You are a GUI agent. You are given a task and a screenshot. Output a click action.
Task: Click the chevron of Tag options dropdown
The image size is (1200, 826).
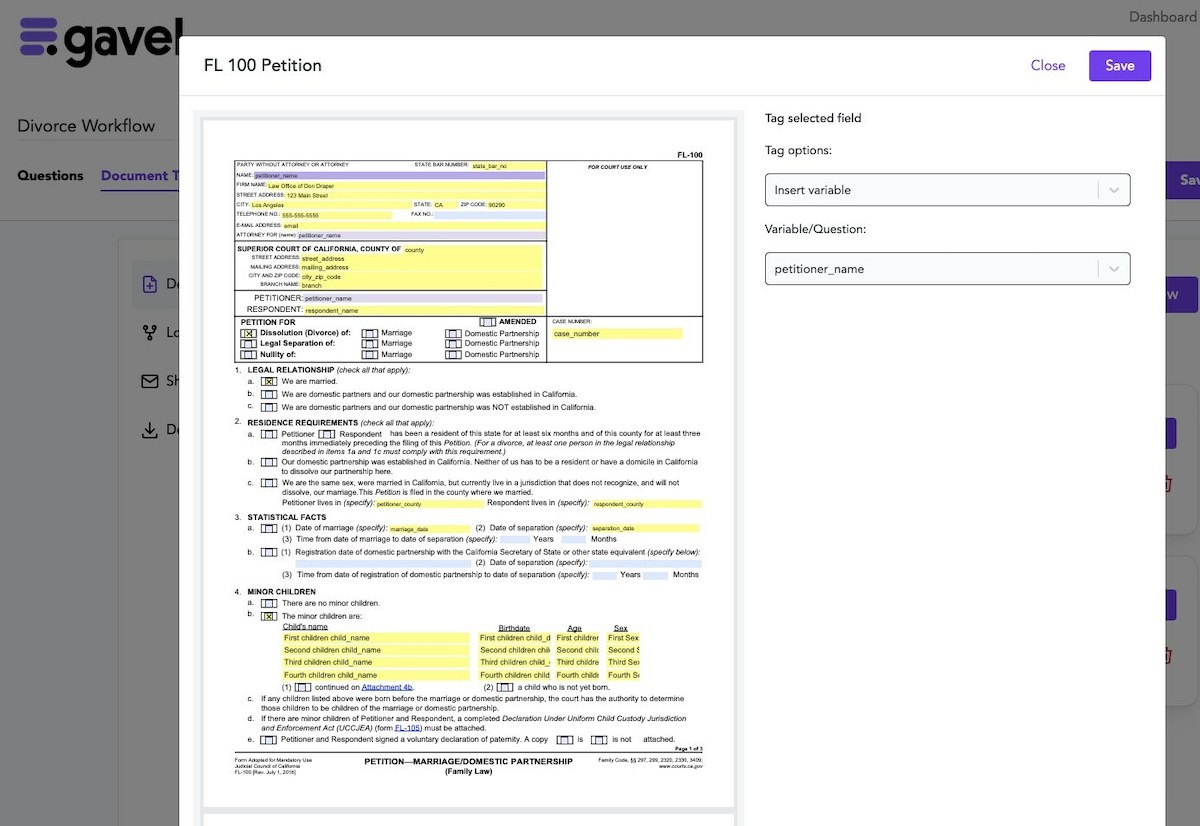point(1114,190)
